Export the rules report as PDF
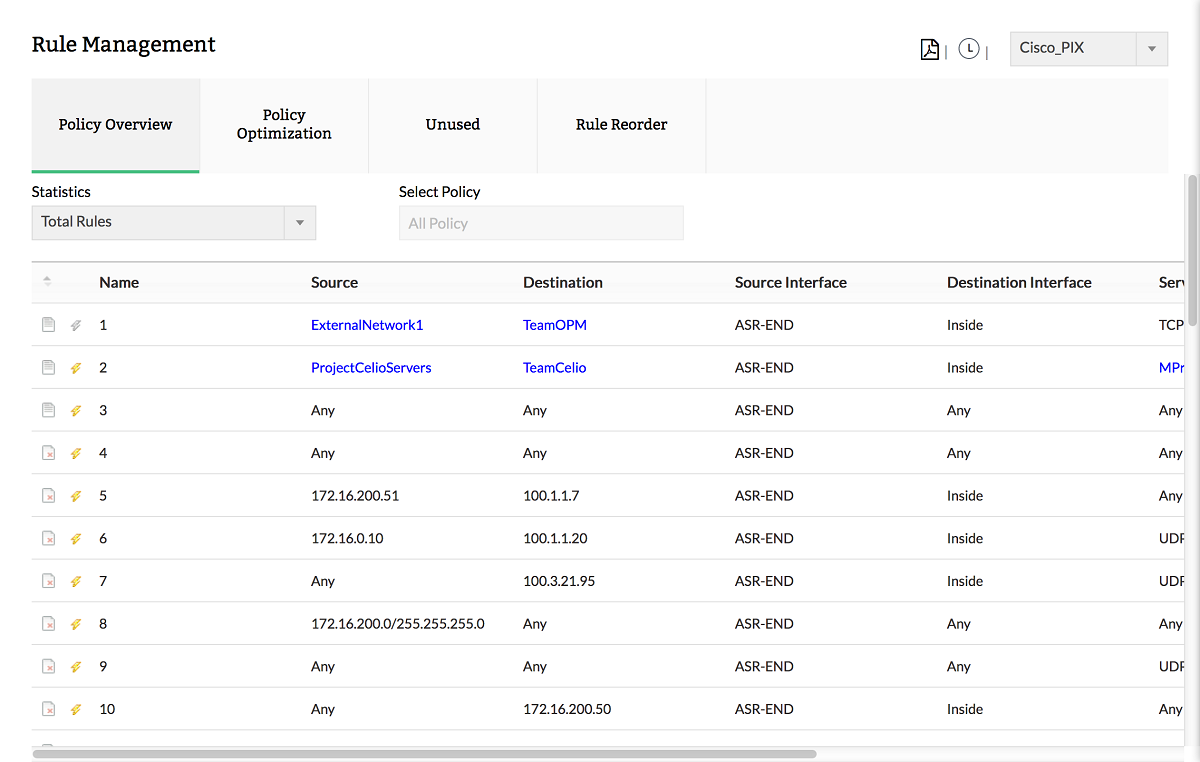This screenshot has height=762, width=1200. [929, 48]
